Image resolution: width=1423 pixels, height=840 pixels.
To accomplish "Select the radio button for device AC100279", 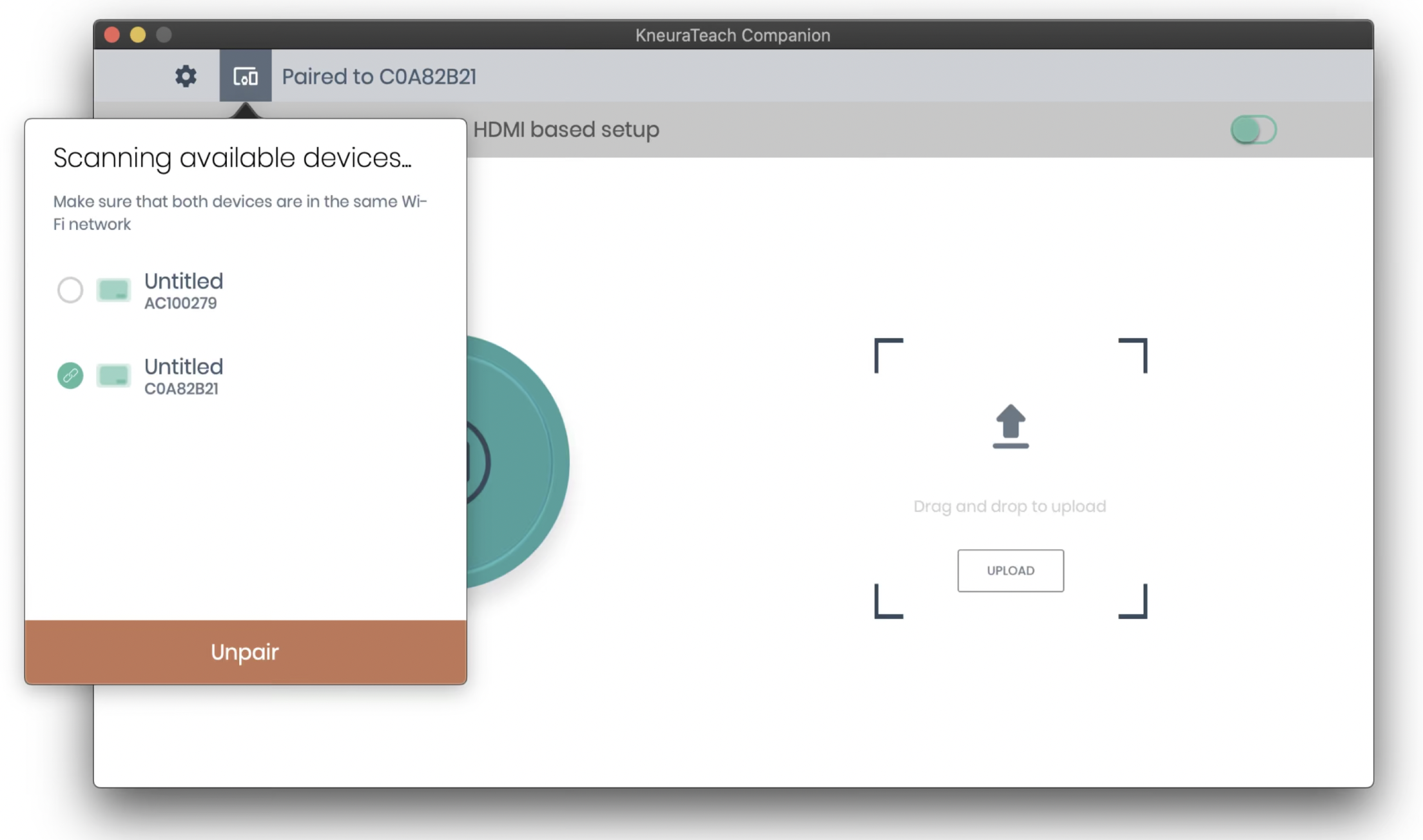I will 70,290.
